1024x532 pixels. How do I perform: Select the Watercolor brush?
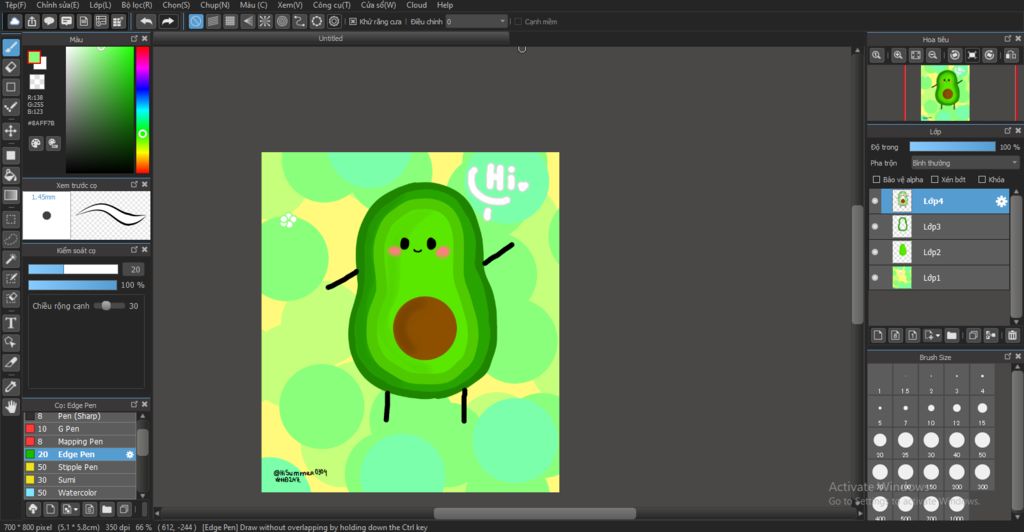[80, 493]
